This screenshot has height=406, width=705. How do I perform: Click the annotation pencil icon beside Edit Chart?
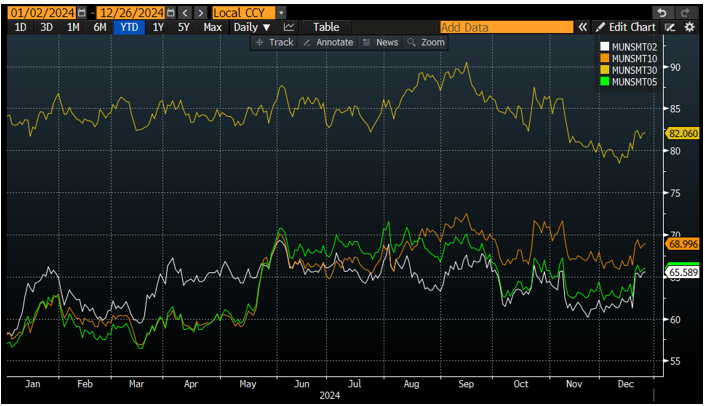coord(670,27)
